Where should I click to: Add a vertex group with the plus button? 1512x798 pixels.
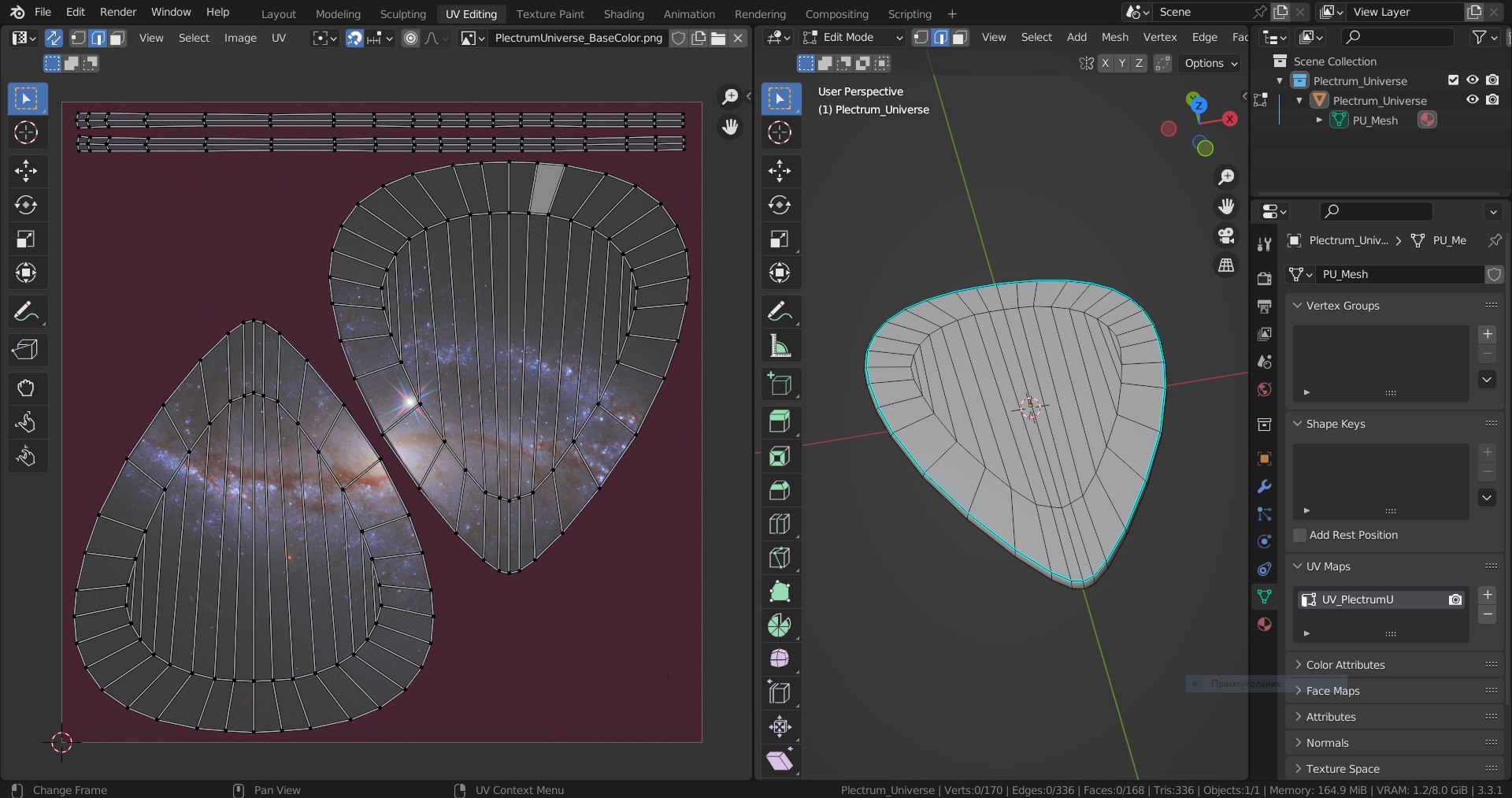[1488, 334]
